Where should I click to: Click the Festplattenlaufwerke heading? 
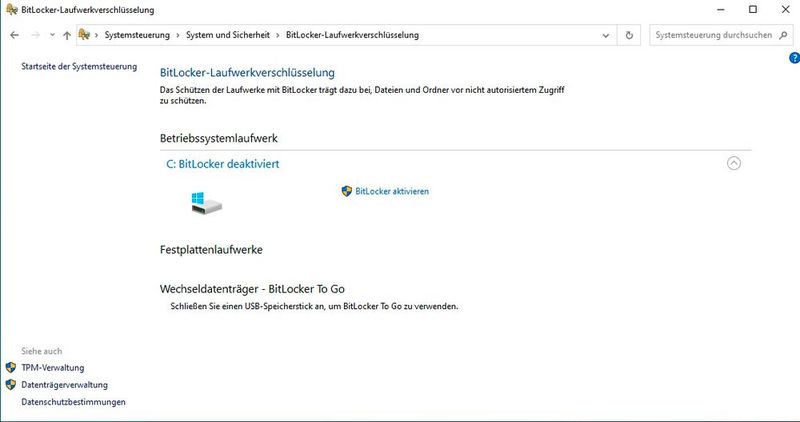[211, 250]
